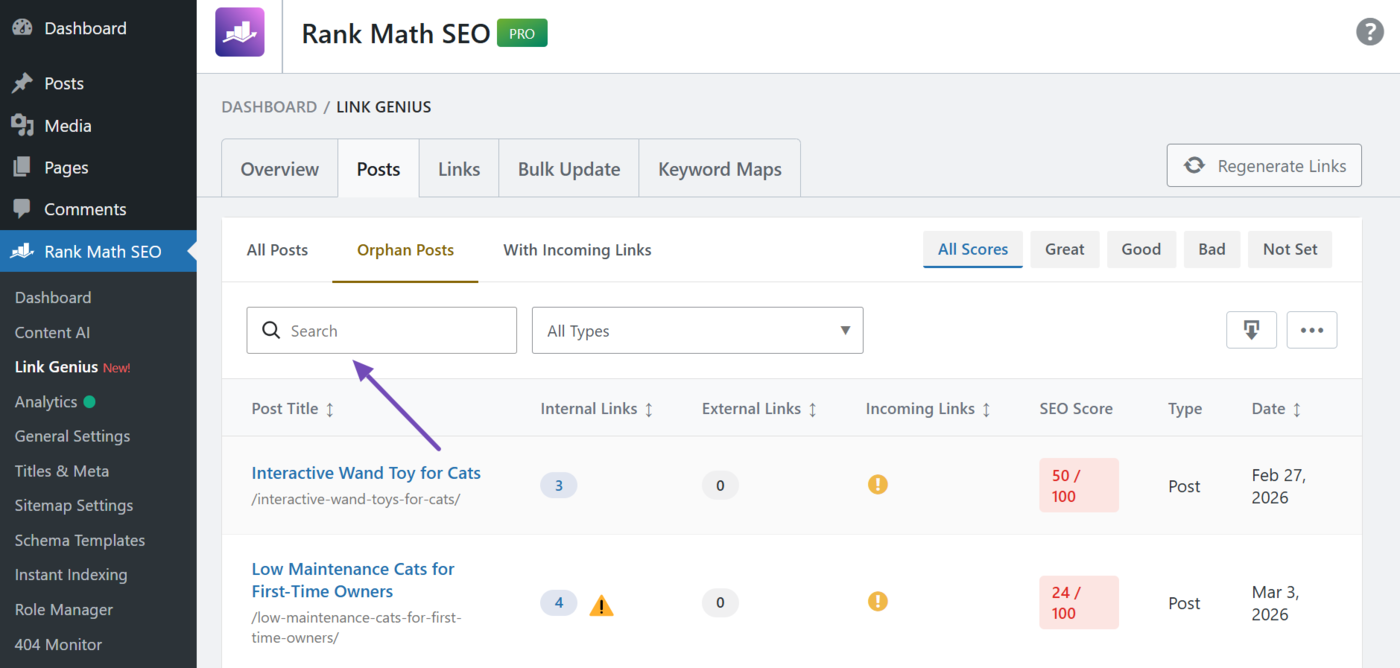
Task: Filter posts by Great score
Action: [x=1065, y=249]
